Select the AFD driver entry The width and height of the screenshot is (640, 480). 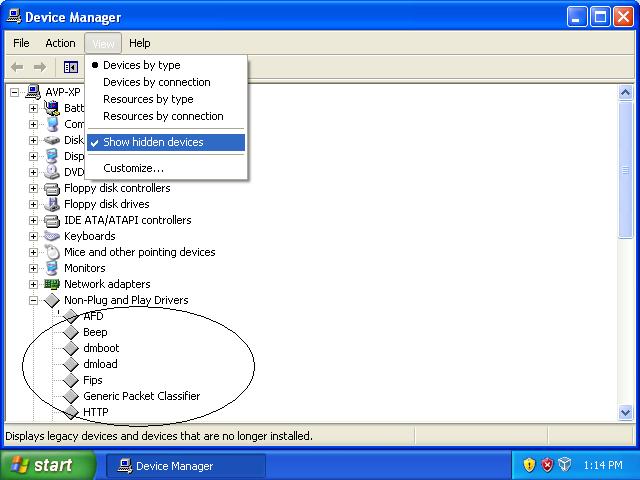coord(93,316)
